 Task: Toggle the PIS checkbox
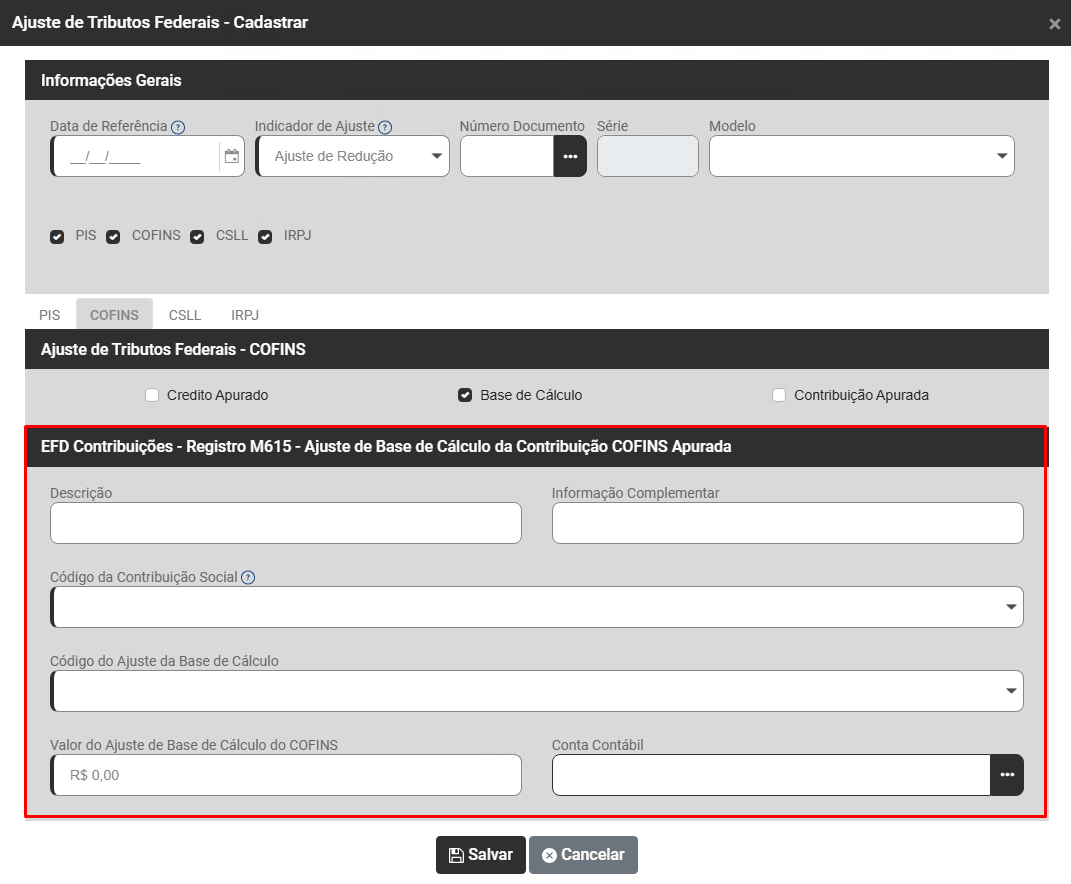(57, 236)
